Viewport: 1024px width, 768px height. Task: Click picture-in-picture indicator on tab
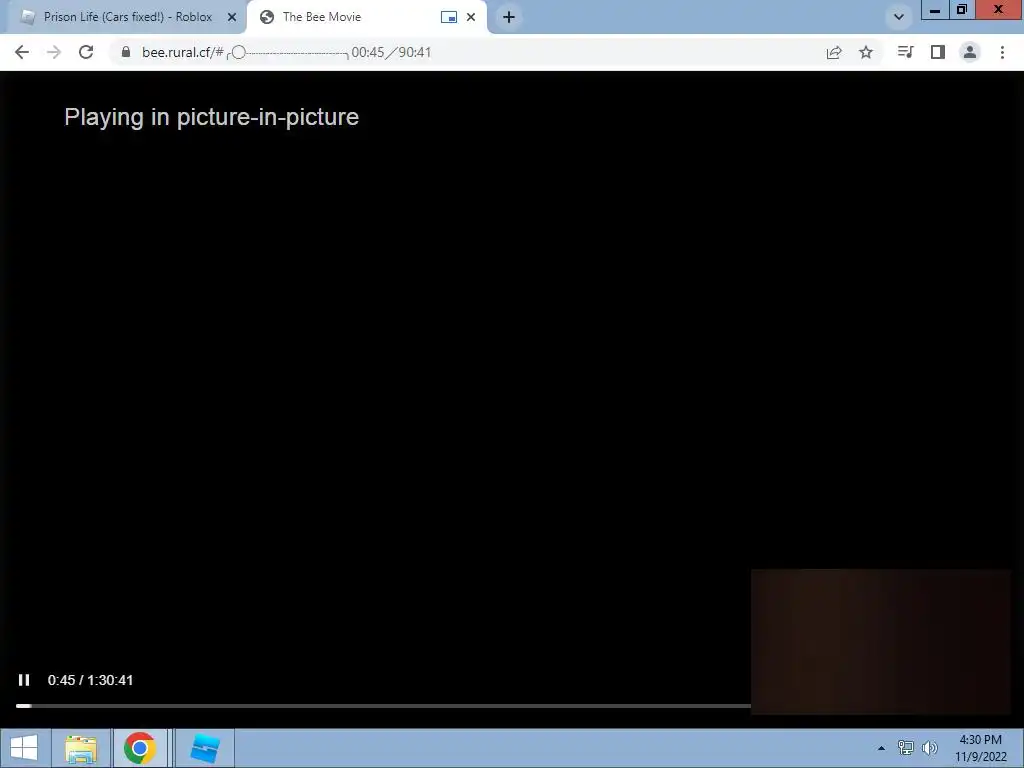(449, 17)
